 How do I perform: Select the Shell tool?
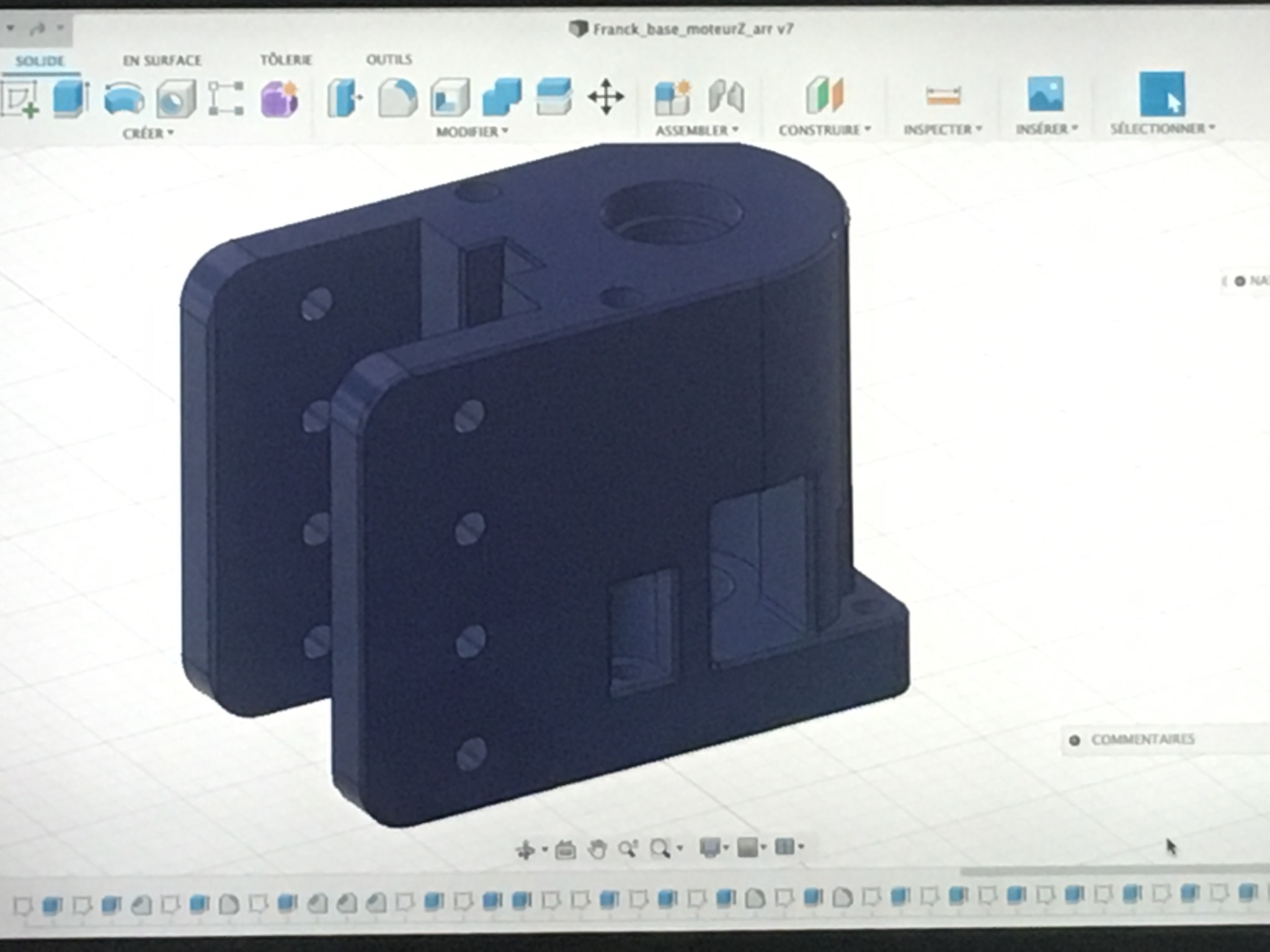pyautogui.click(x=450, y=97)
